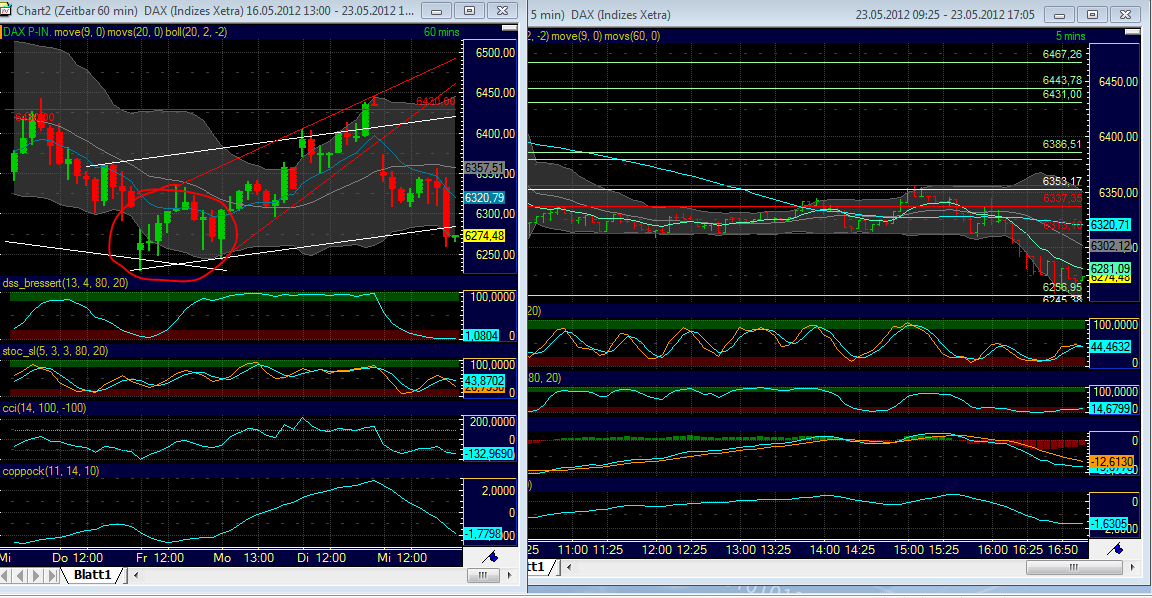Screen dimensions: 1152x598
Task: Click the green 60 mins timeframe label
Action: pos(440,31)
